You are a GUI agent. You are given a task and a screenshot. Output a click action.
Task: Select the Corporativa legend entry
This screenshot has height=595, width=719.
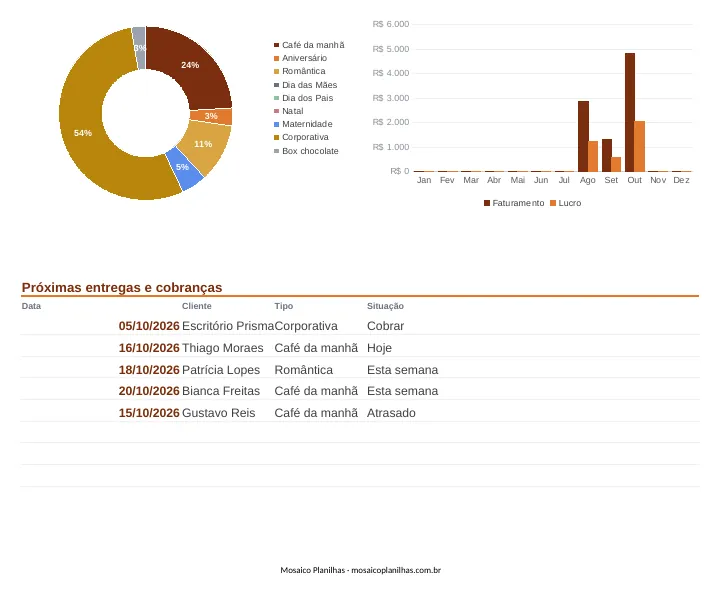pyautogui.click(x=301, y=137)
